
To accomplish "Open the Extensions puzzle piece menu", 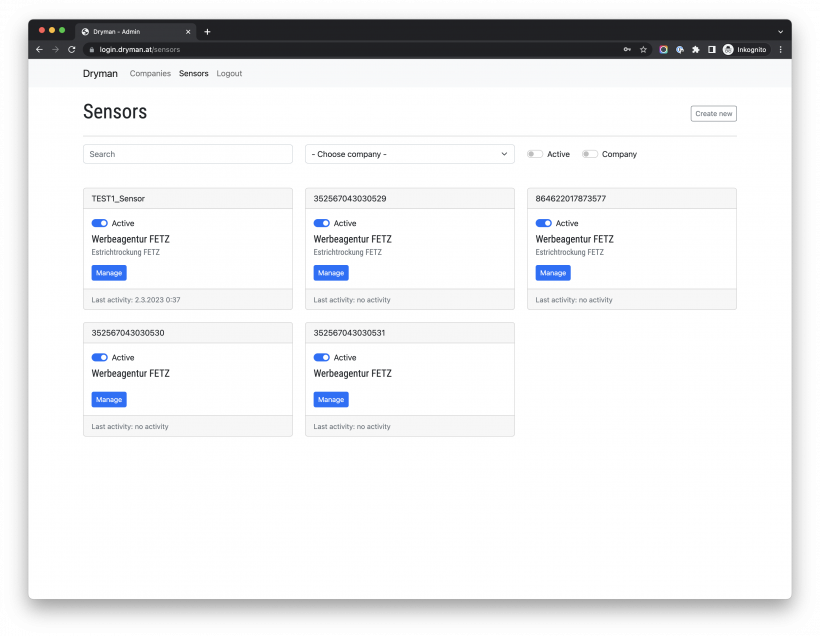I will [x=695, y=49].
